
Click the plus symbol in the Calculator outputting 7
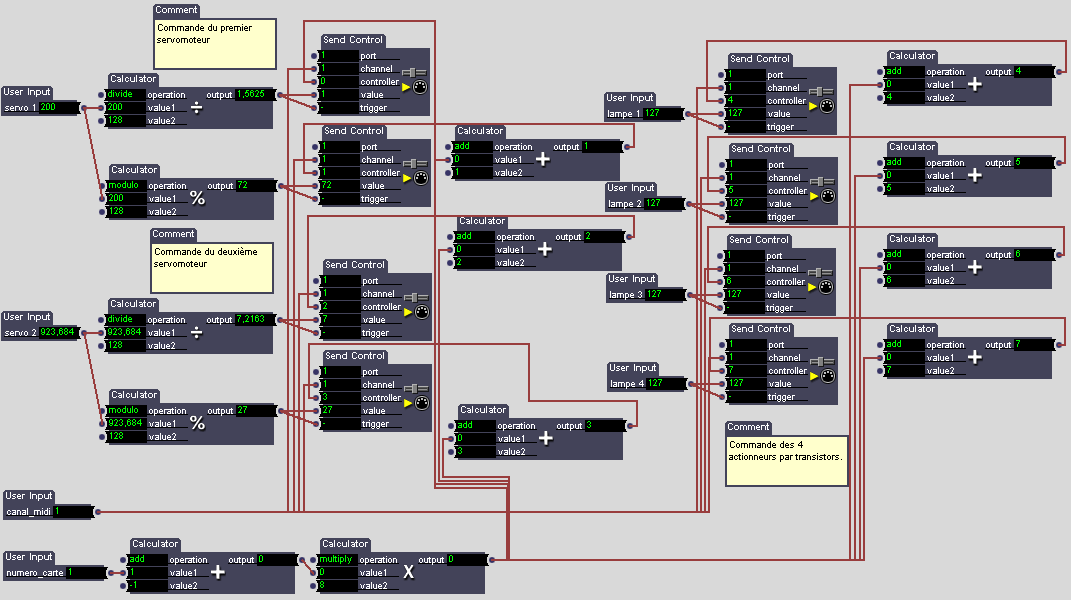click(x=976, y=357)
